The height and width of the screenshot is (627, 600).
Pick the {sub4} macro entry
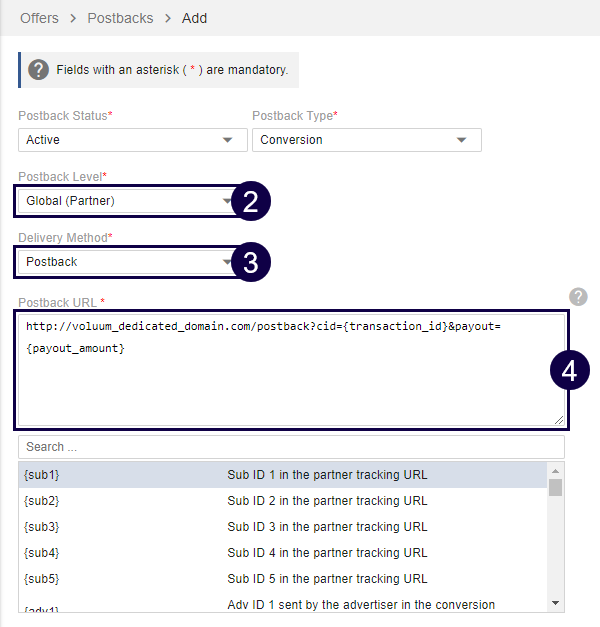point(283,553)
